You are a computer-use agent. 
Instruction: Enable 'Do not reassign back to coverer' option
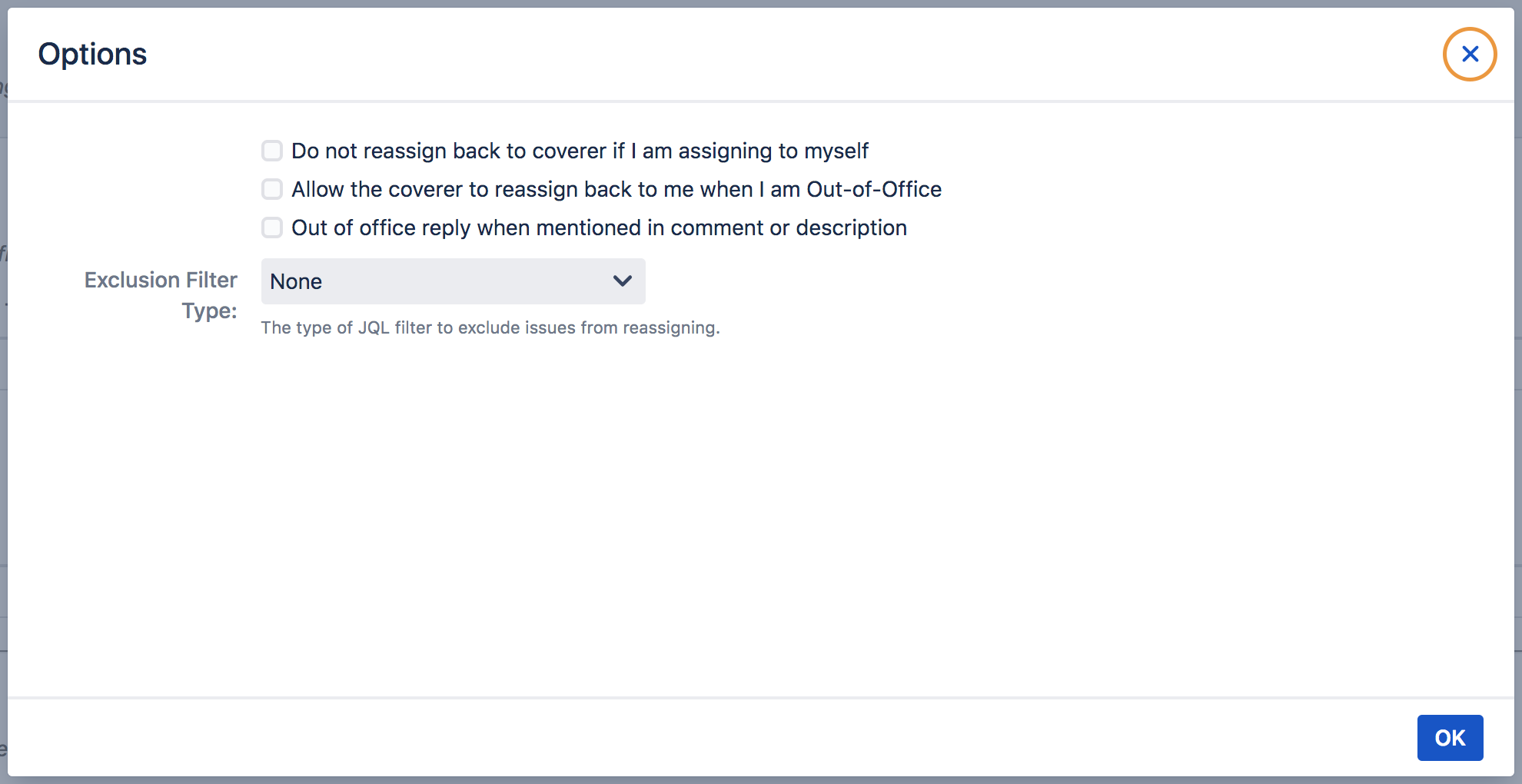272,151
